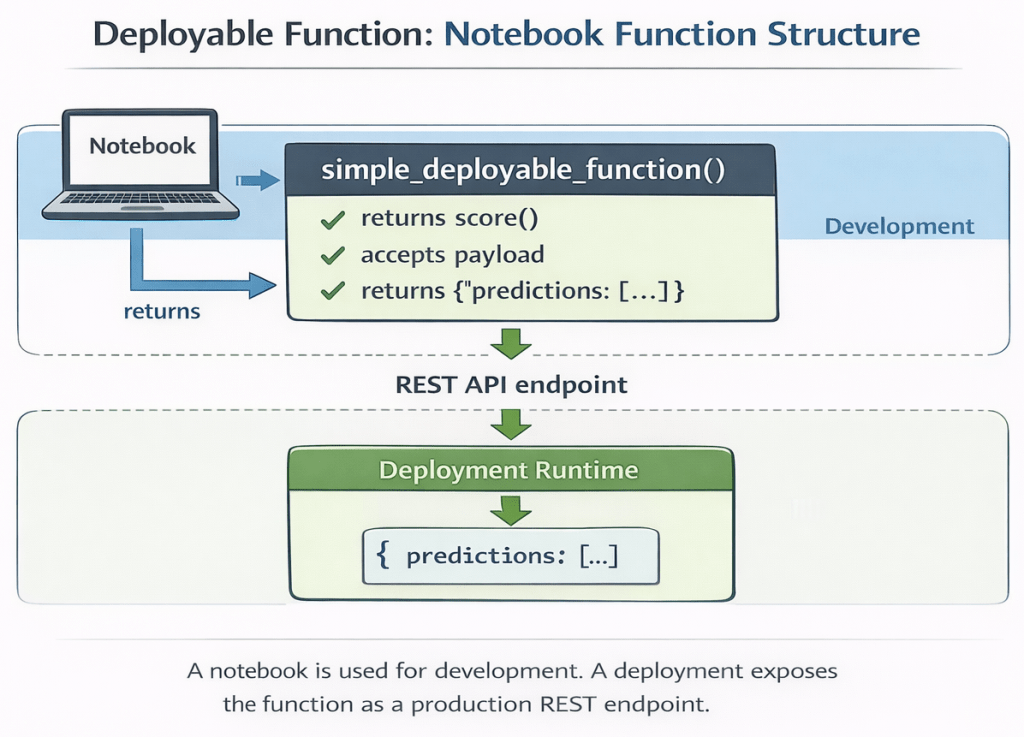This screenshot has width=1024, height=737.
Task: Select the green Deployment Runtime header
Action: tap(510, 470)
